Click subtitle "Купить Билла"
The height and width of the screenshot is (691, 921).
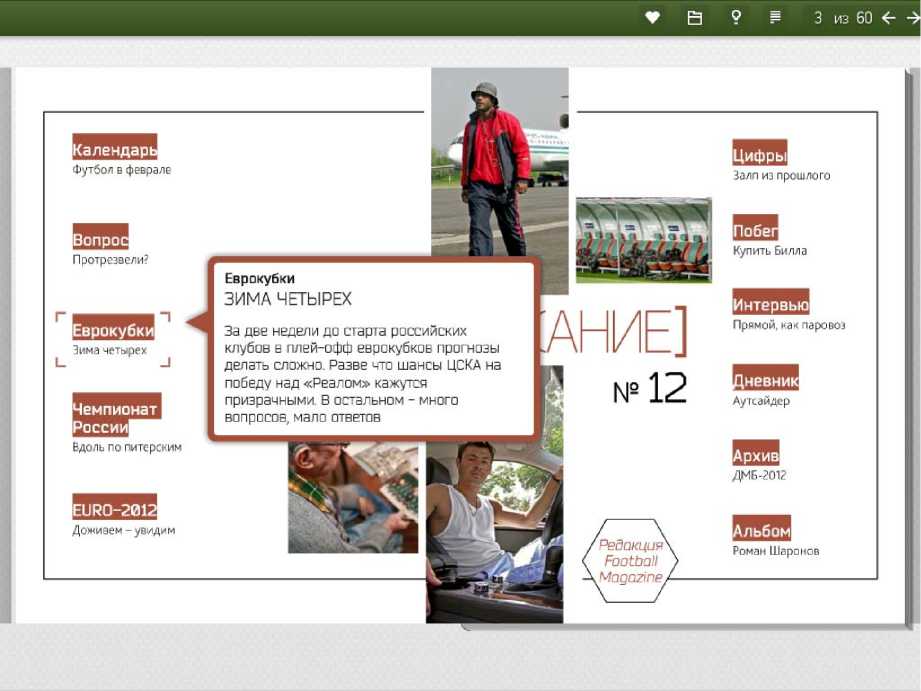[769, 250]
